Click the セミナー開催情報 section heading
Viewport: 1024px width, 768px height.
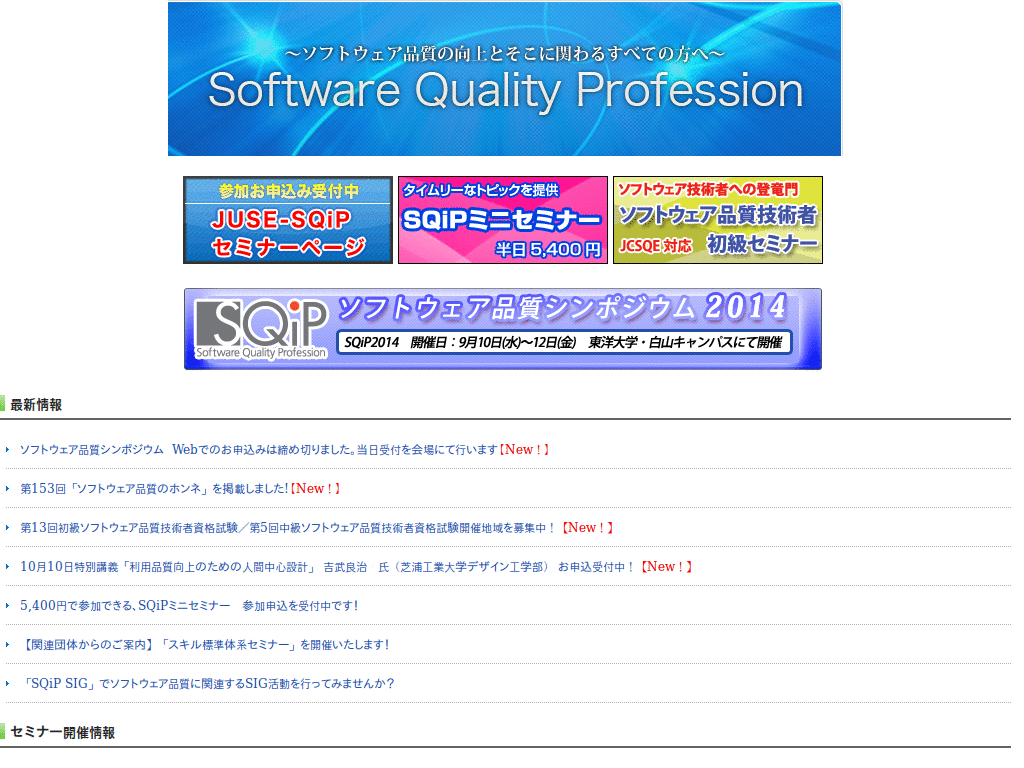coord(63,733)
